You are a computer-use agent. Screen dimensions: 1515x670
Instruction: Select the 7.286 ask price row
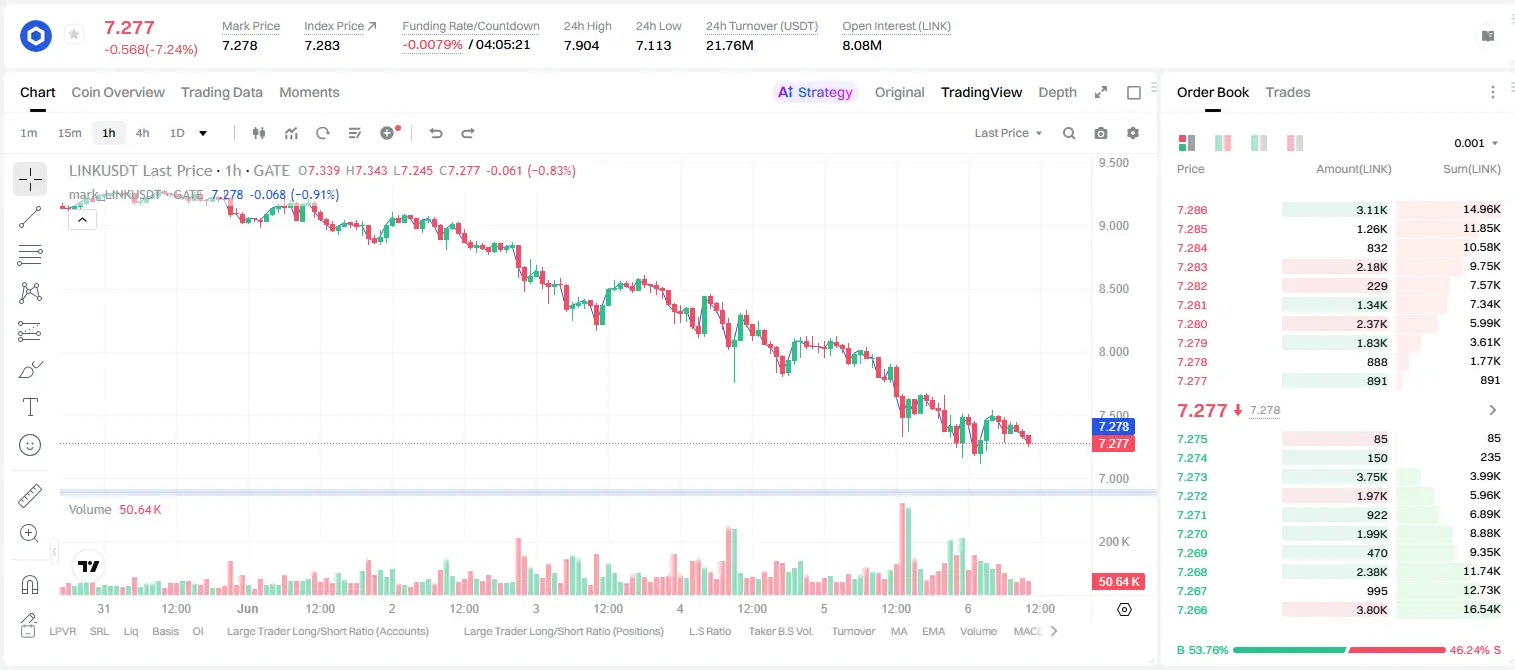pos(1339,210)
